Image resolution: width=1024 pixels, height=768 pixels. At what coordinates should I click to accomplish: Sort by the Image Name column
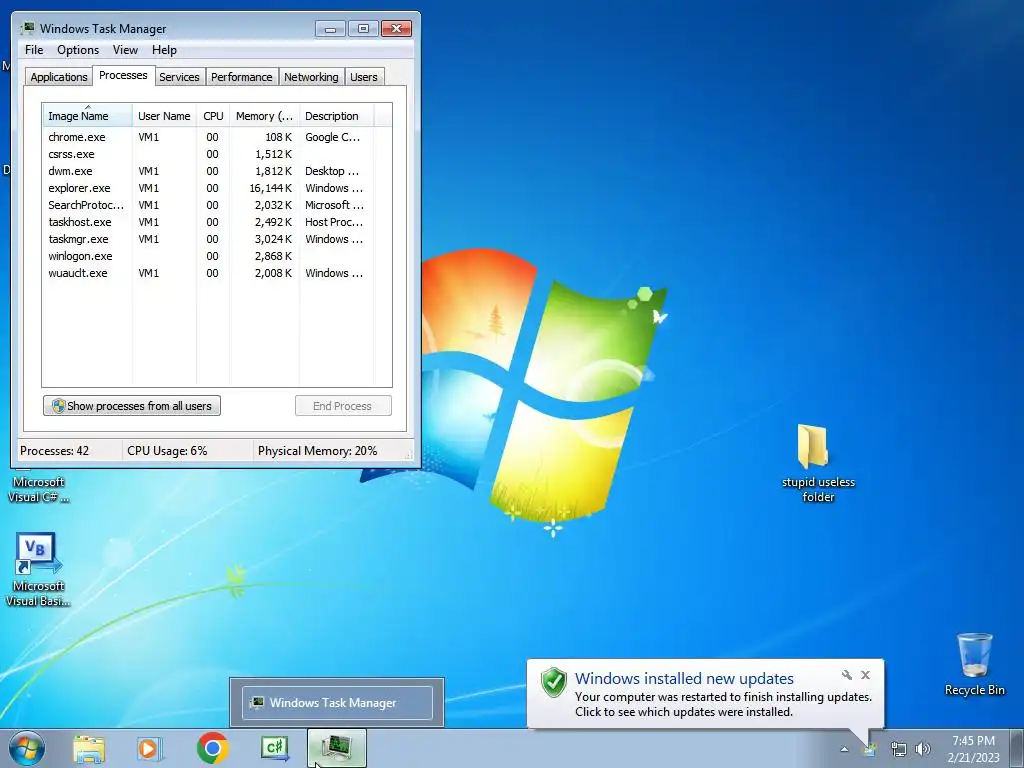[88, 116]
